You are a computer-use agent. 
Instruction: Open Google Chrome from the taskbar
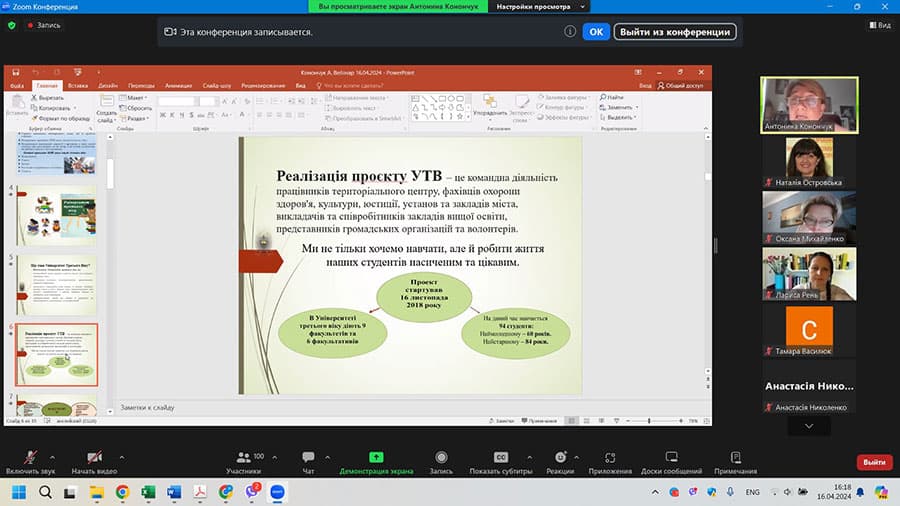click(x=122, y=492)
